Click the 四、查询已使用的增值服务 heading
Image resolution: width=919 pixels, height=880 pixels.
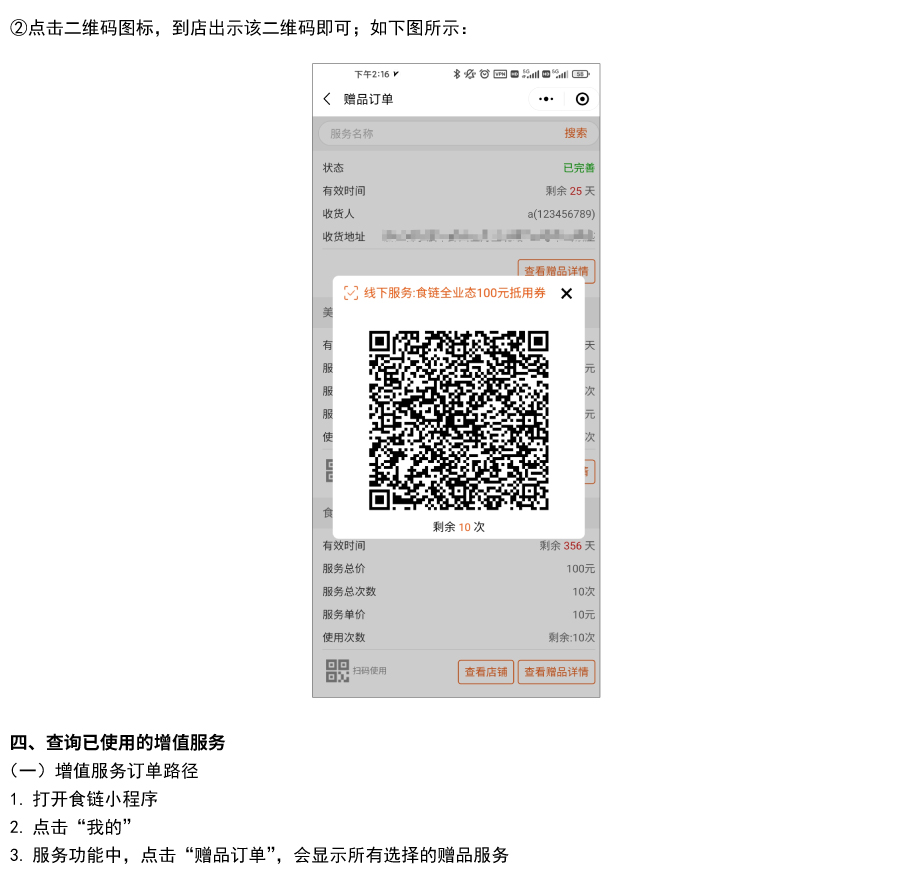(118, 742)
